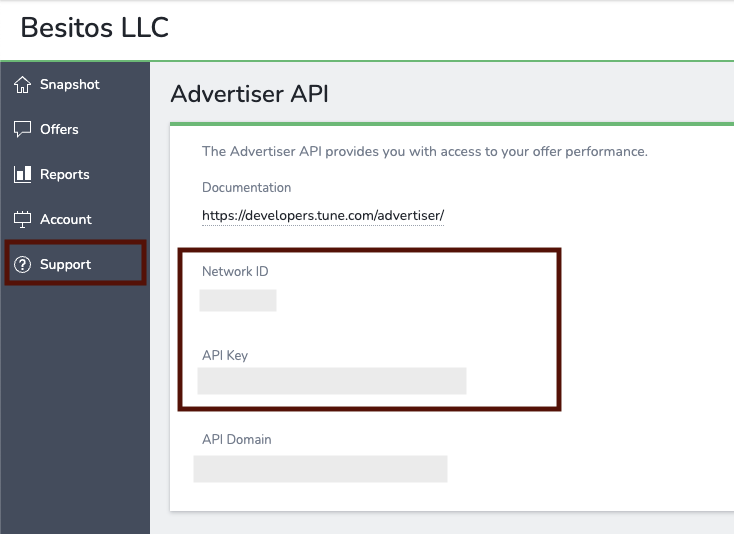Select the redacted API Key value
This screenshot has height=534, width=734.
(332, 381)
